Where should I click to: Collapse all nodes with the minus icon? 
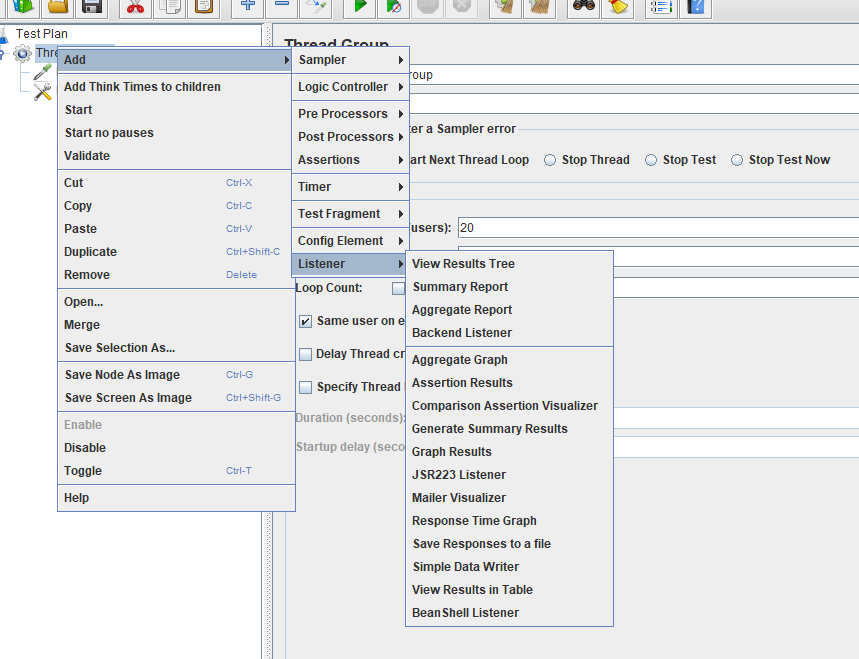coord(282,7)
